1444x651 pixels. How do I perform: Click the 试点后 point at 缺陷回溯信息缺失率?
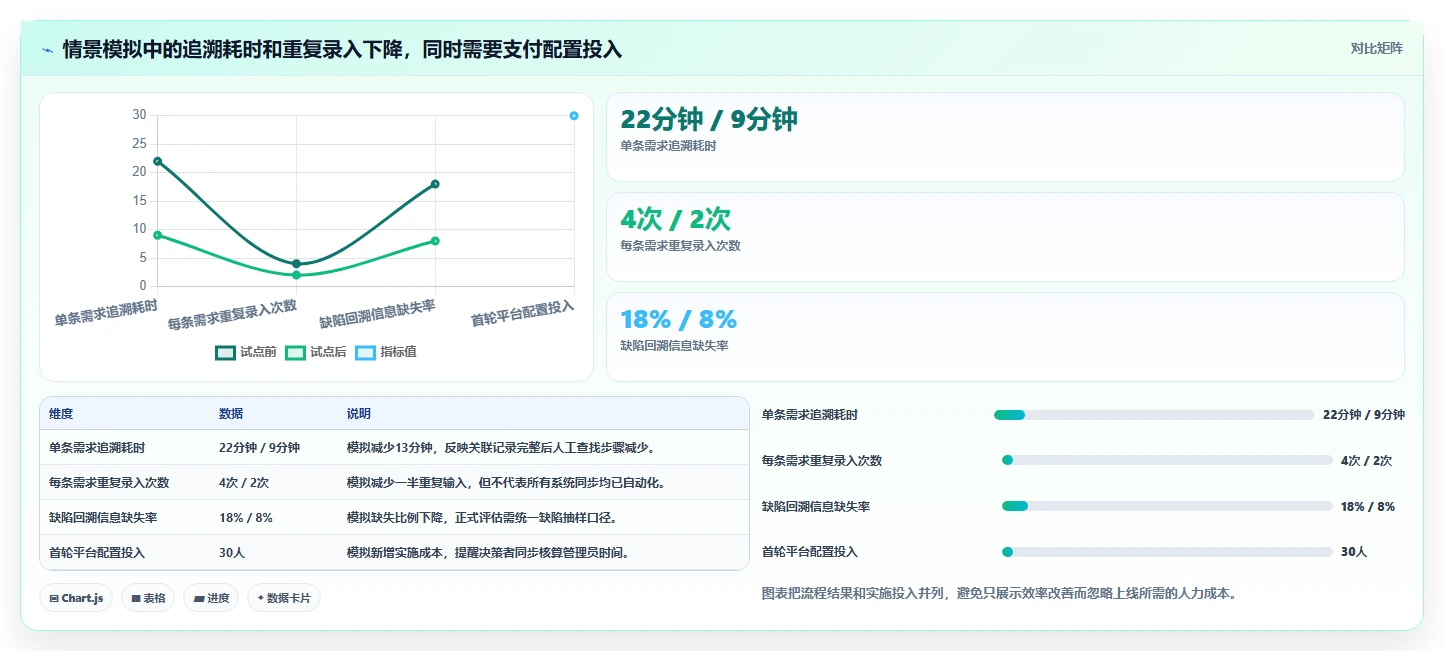435,241
